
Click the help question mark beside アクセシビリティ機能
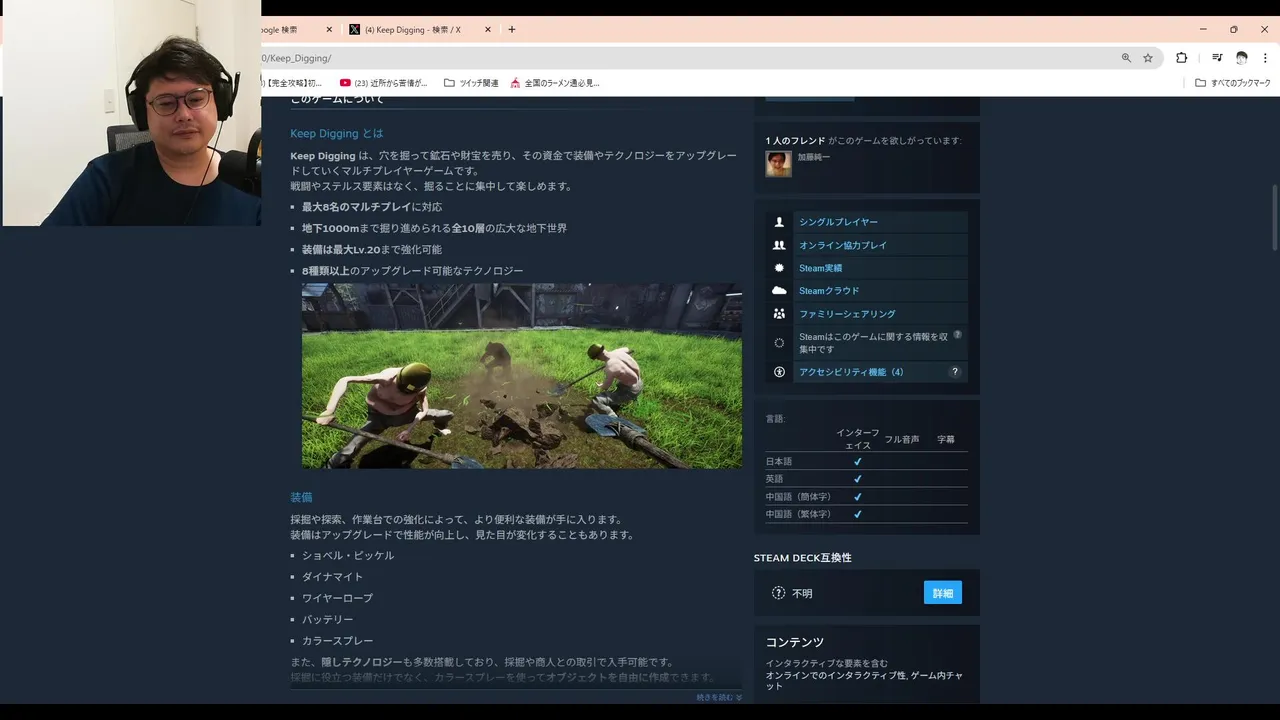955,372
